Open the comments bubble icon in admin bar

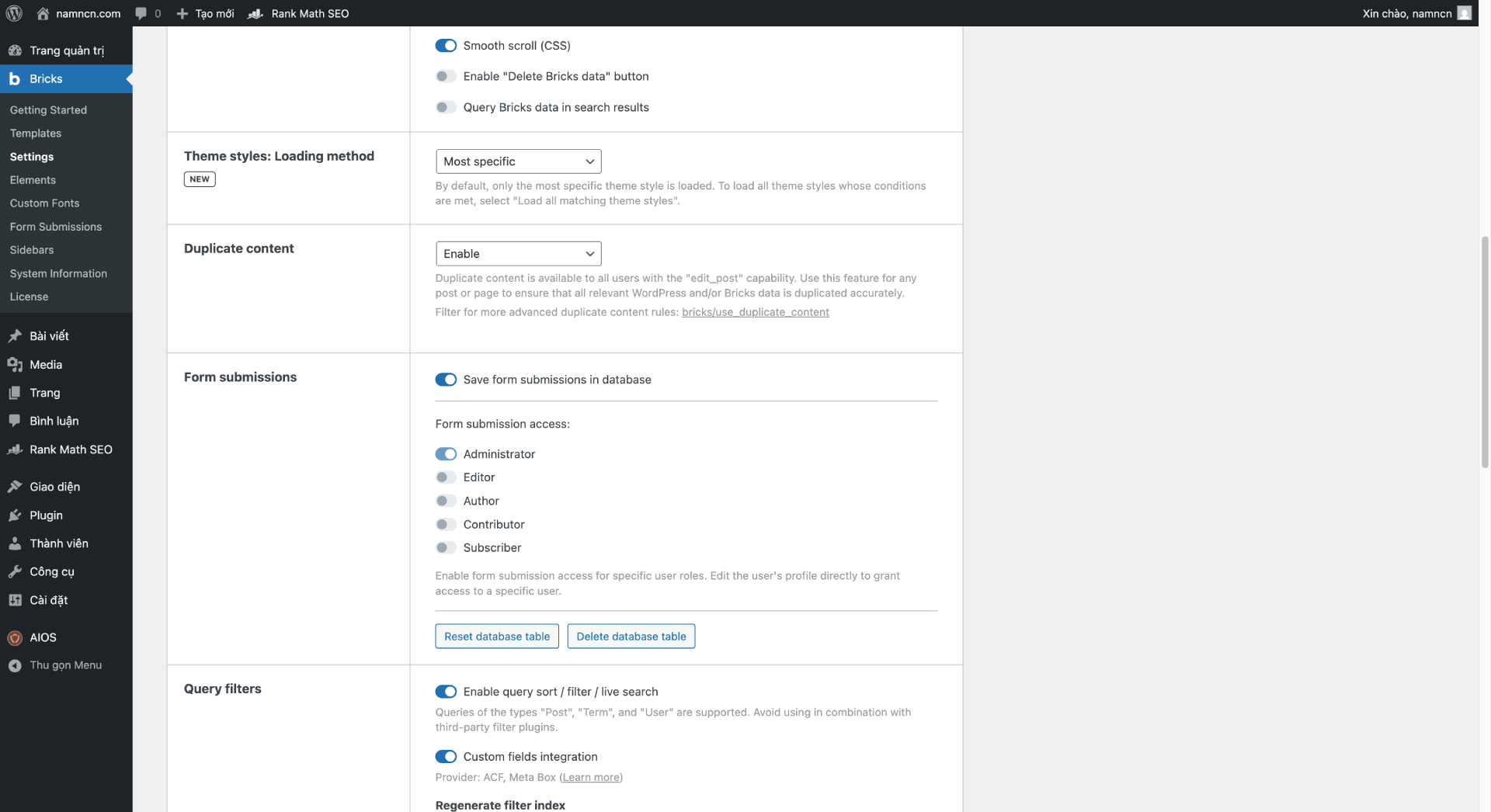point(141,13)
